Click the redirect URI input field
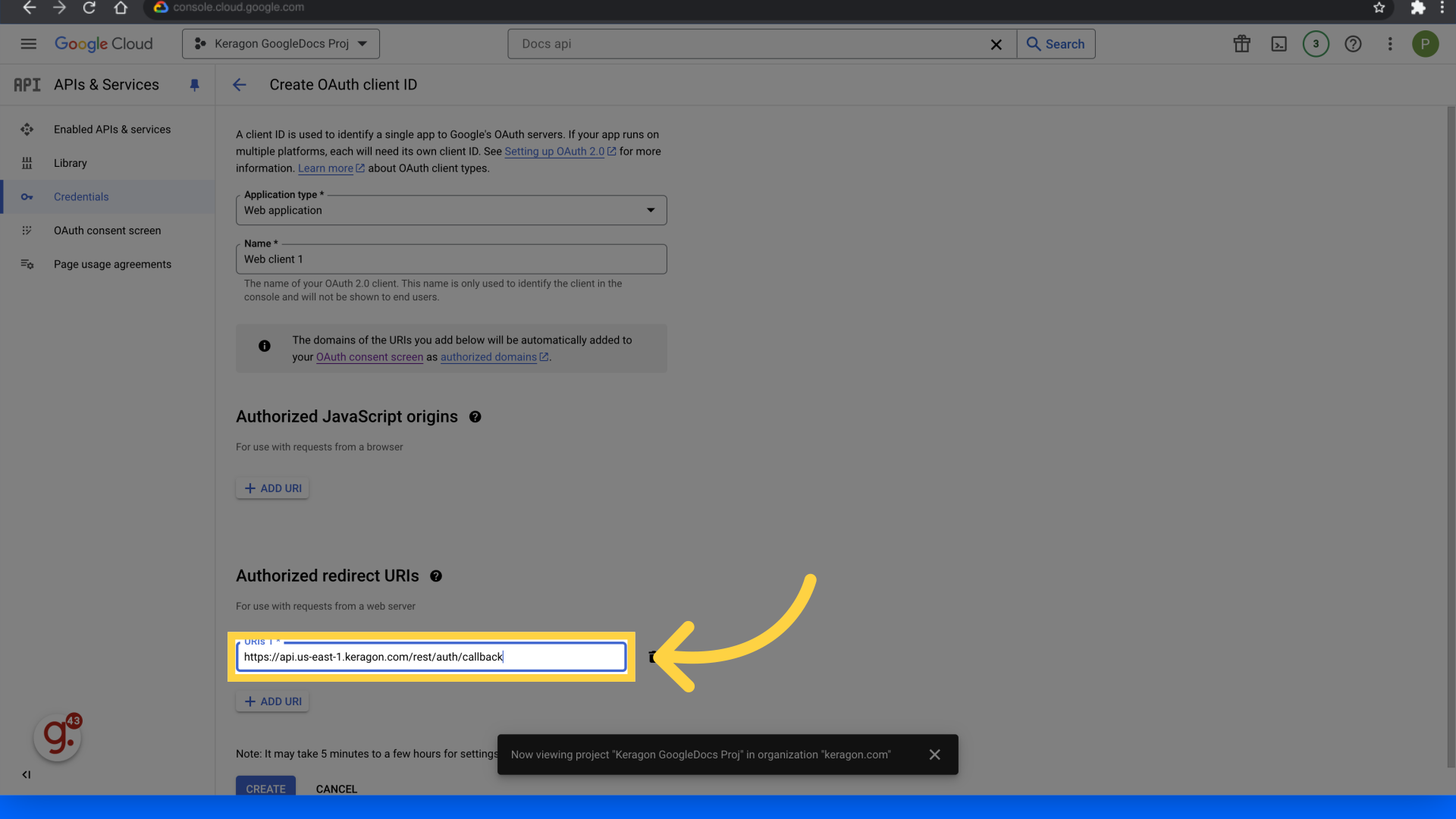The image size is (1456, 819). [x=431, y=657]
